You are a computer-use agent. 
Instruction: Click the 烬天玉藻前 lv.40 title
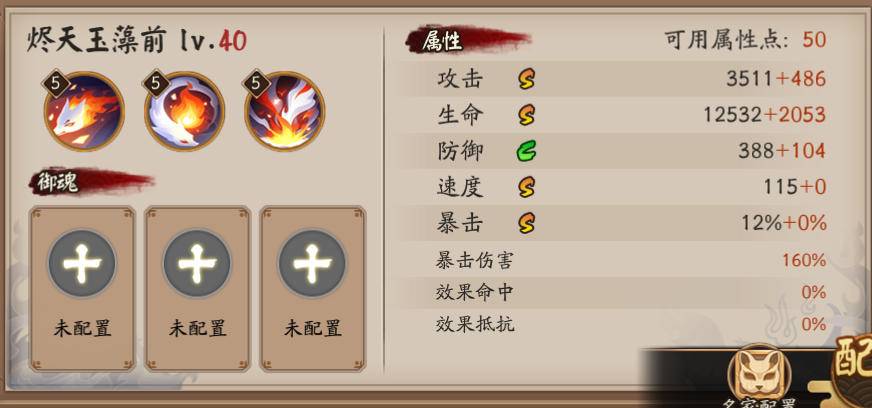point(137,42)
